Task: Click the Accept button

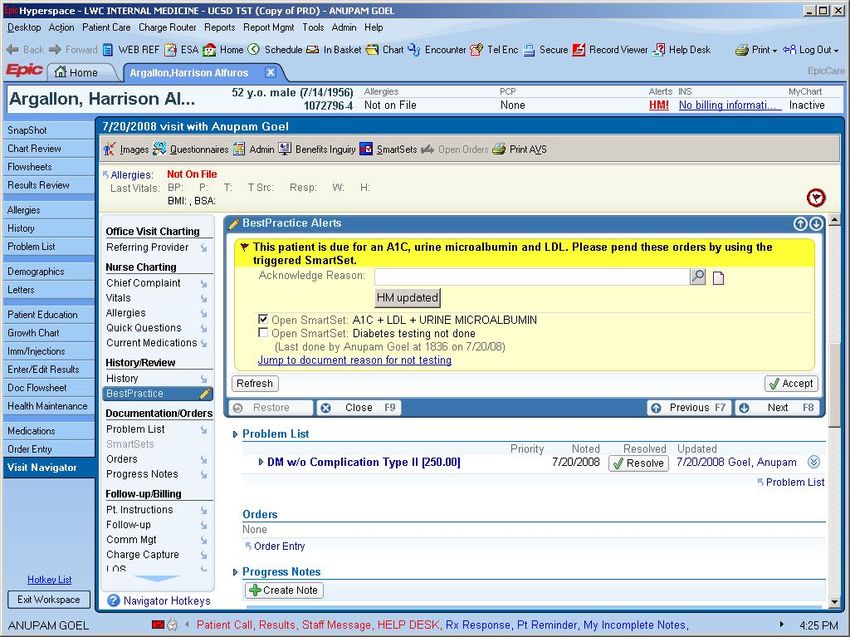Action: click(x=791, y=383)
